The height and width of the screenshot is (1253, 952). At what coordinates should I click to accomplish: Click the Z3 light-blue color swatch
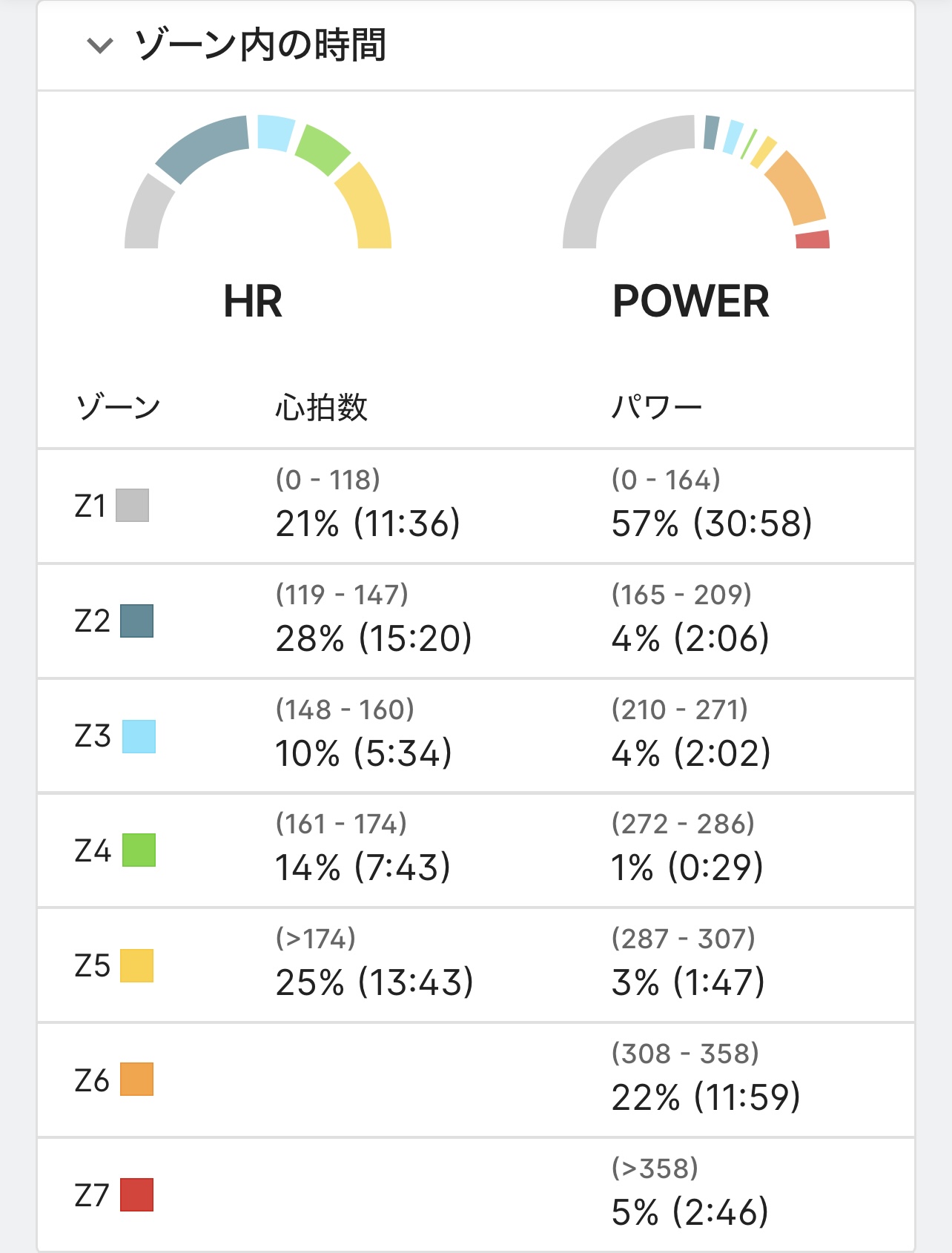tap(139, 736)
